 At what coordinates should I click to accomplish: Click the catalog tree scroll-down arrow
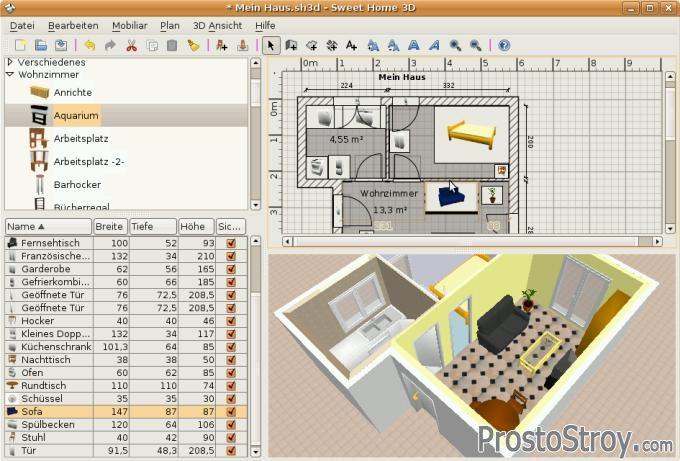click(x=255, y=204)
